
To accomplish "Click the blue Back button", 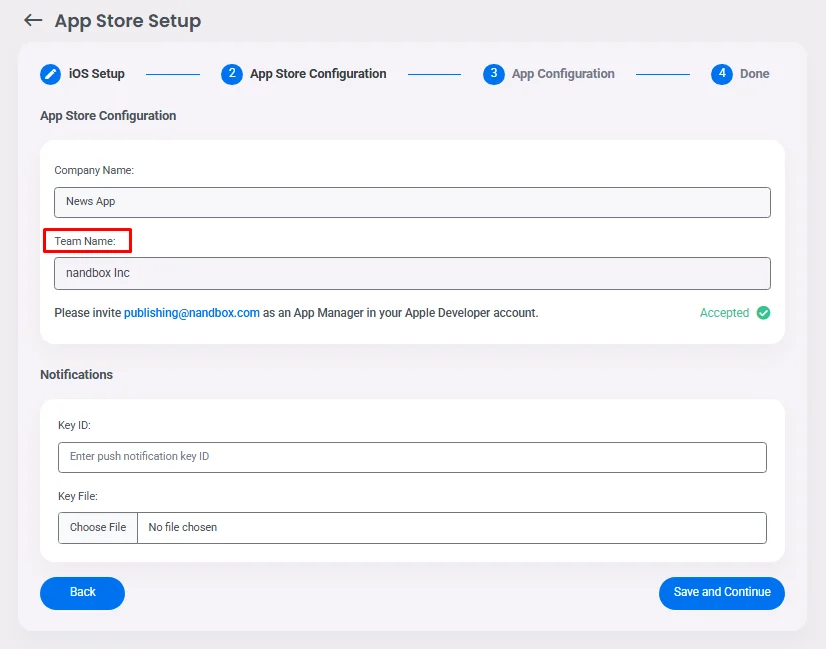I will tap(82, 592).
